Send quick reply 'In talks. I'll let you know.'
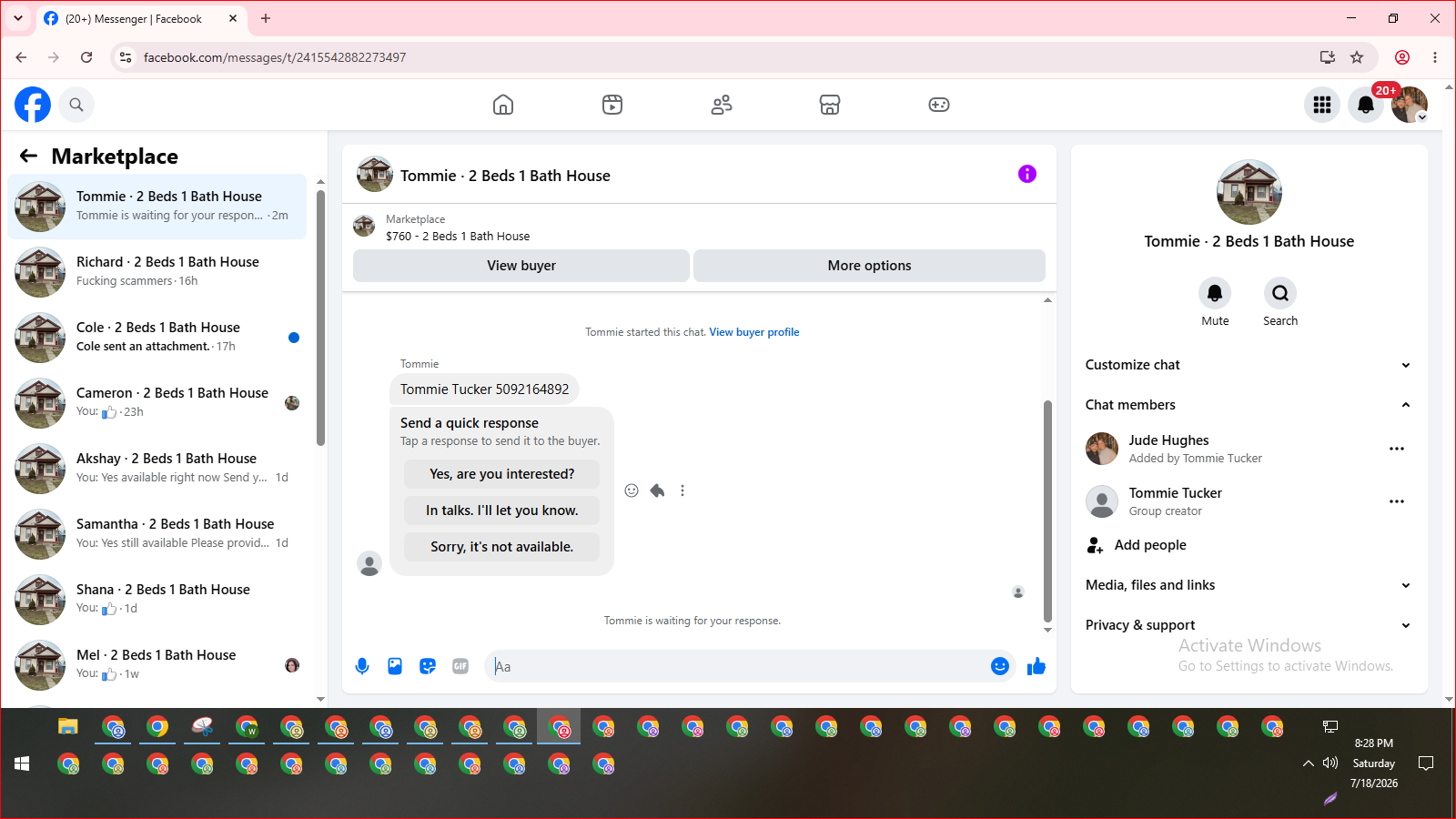 pos(502,511)
